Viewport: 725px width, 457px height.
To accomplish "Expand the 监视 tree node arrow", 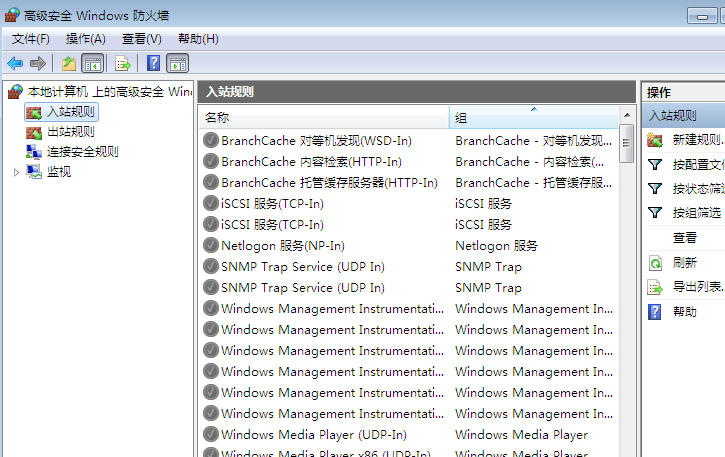I will click(x=16, y=173).
